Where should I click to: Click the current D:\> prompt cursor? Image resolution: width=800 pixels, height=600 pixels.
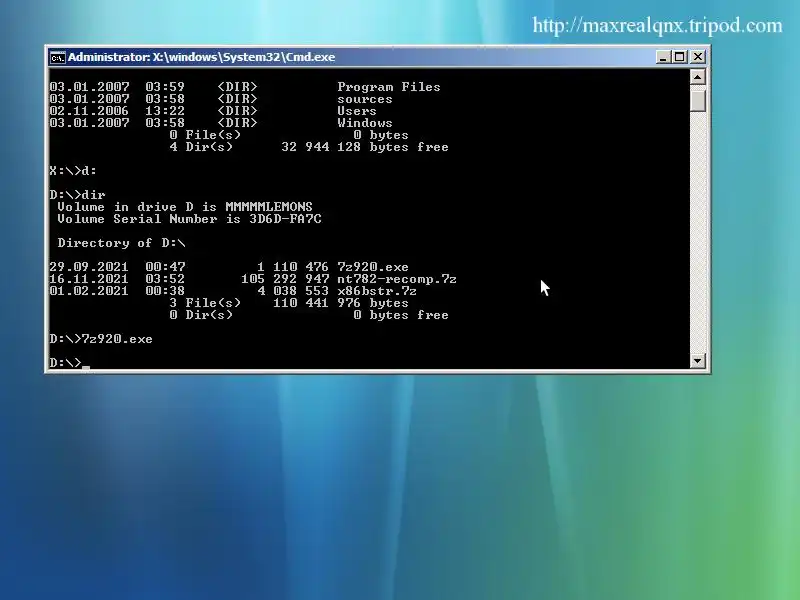85,366
